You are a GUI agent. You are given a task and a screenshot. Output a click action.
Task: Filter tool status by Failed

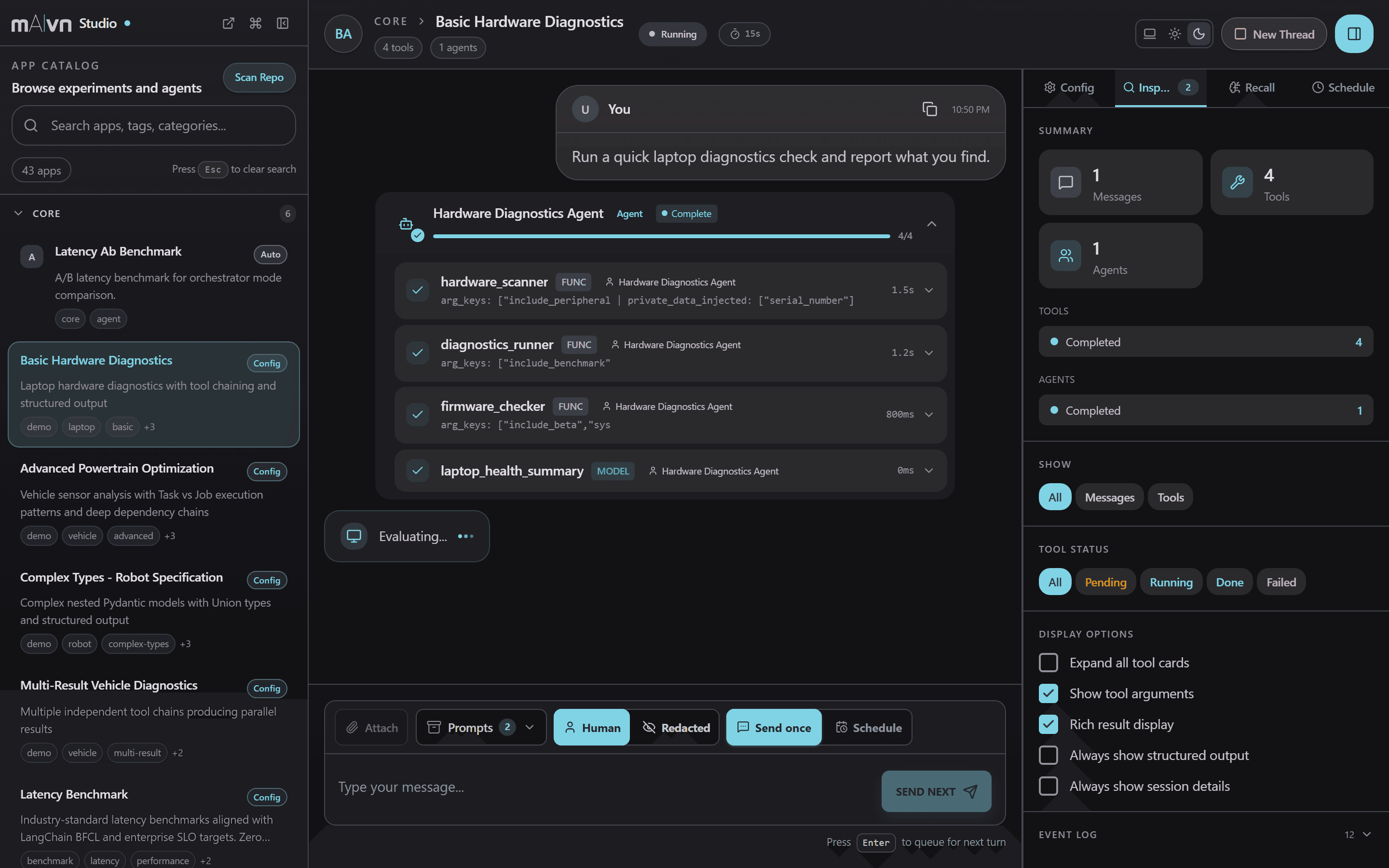pos(1281,582)
